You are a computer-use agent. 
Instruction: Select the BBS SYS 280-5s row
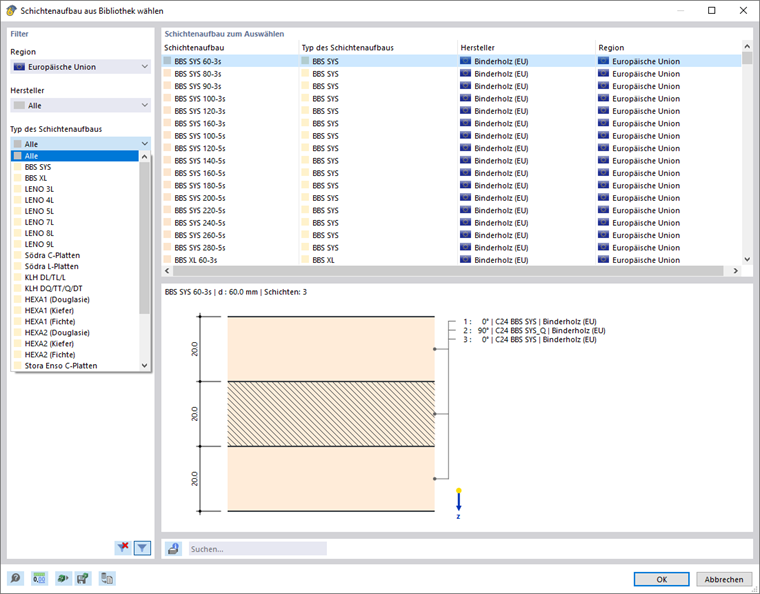click(451, 248)
